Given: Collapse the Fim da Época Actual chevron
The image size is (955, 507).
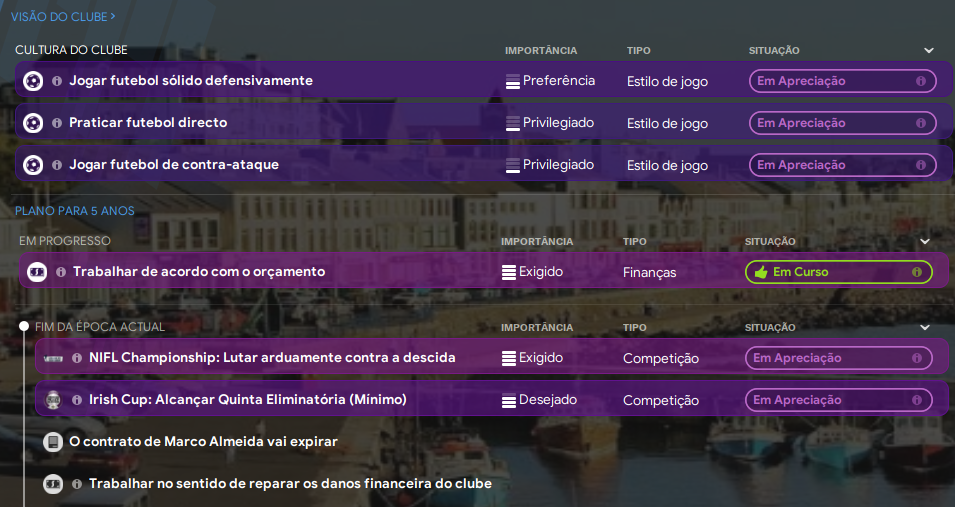Looking at the screenshot, I should (x=925, y=328).
